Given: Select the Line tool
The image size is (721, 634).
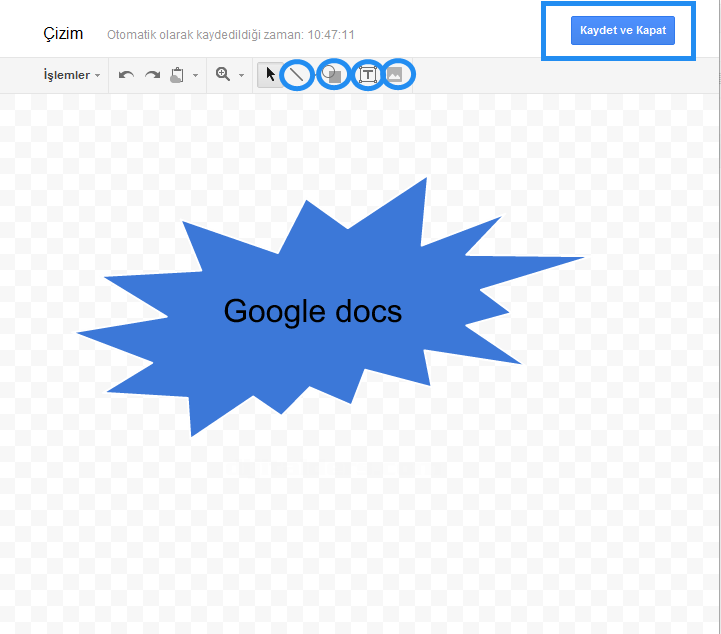Looking at the screenshot, I should [x=297, y=74].
